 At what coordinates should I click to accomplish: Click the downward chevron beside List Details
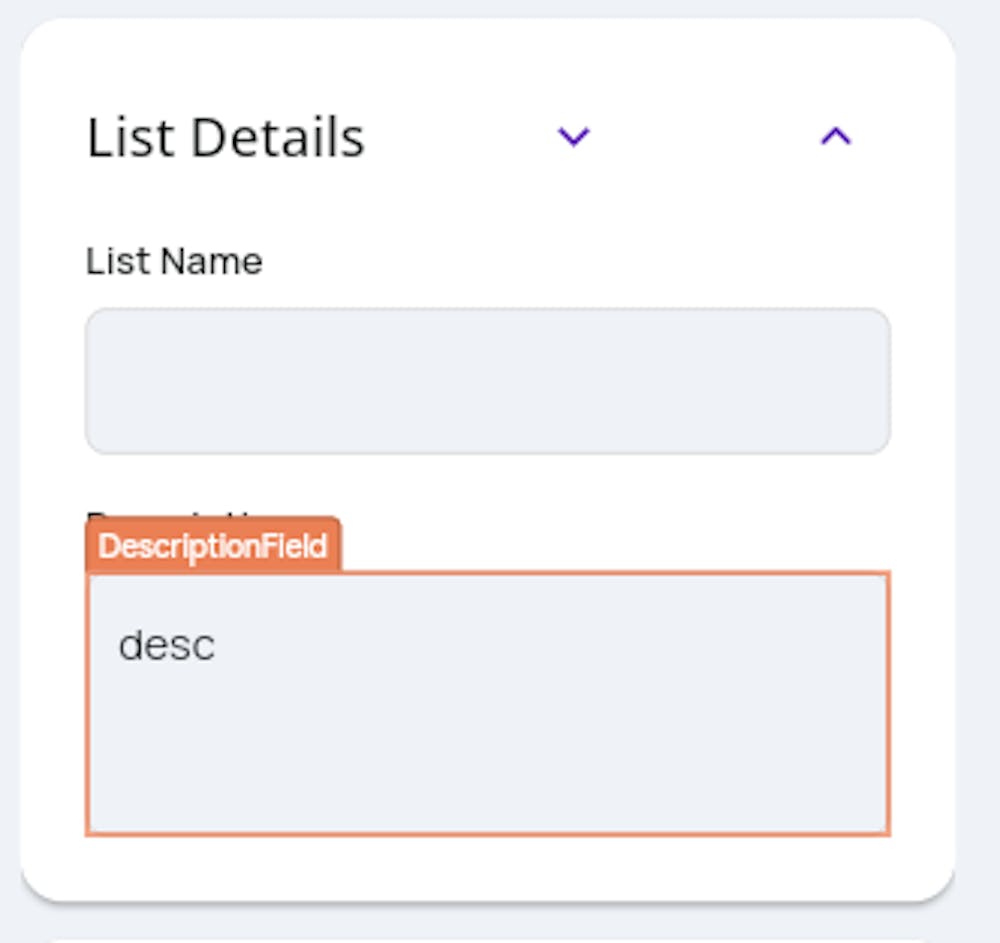click(573, 136)
